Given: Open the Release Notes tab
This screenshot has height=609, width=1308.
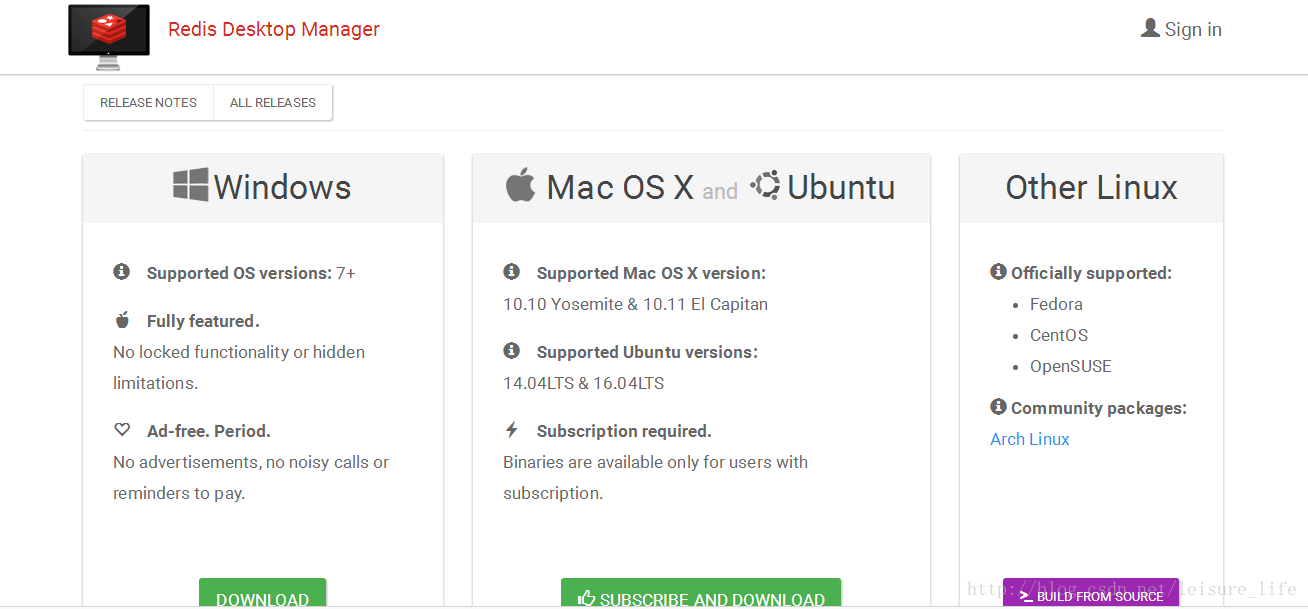Looking at the screenshot, I should coord(148,102).
